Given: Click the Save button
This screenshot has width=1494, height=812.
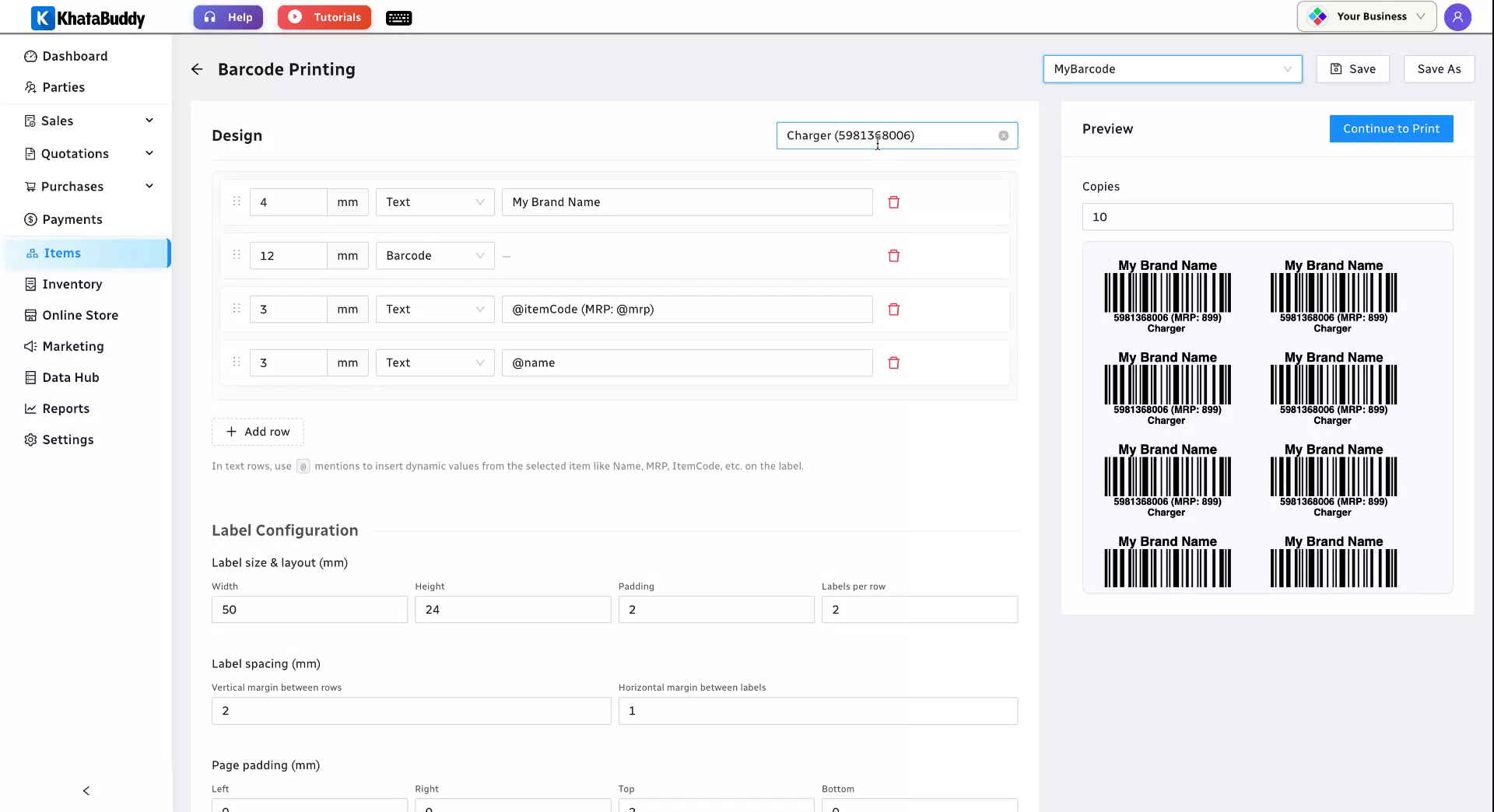Looking at the screenshot, I should click(1353, 69).
